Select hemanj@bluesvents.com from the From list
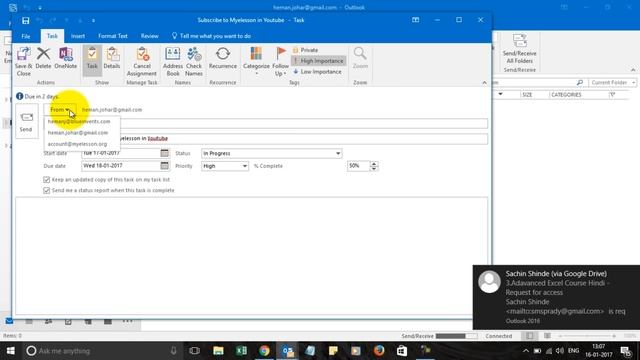This screenshot has width=640, height=360. 79,122
